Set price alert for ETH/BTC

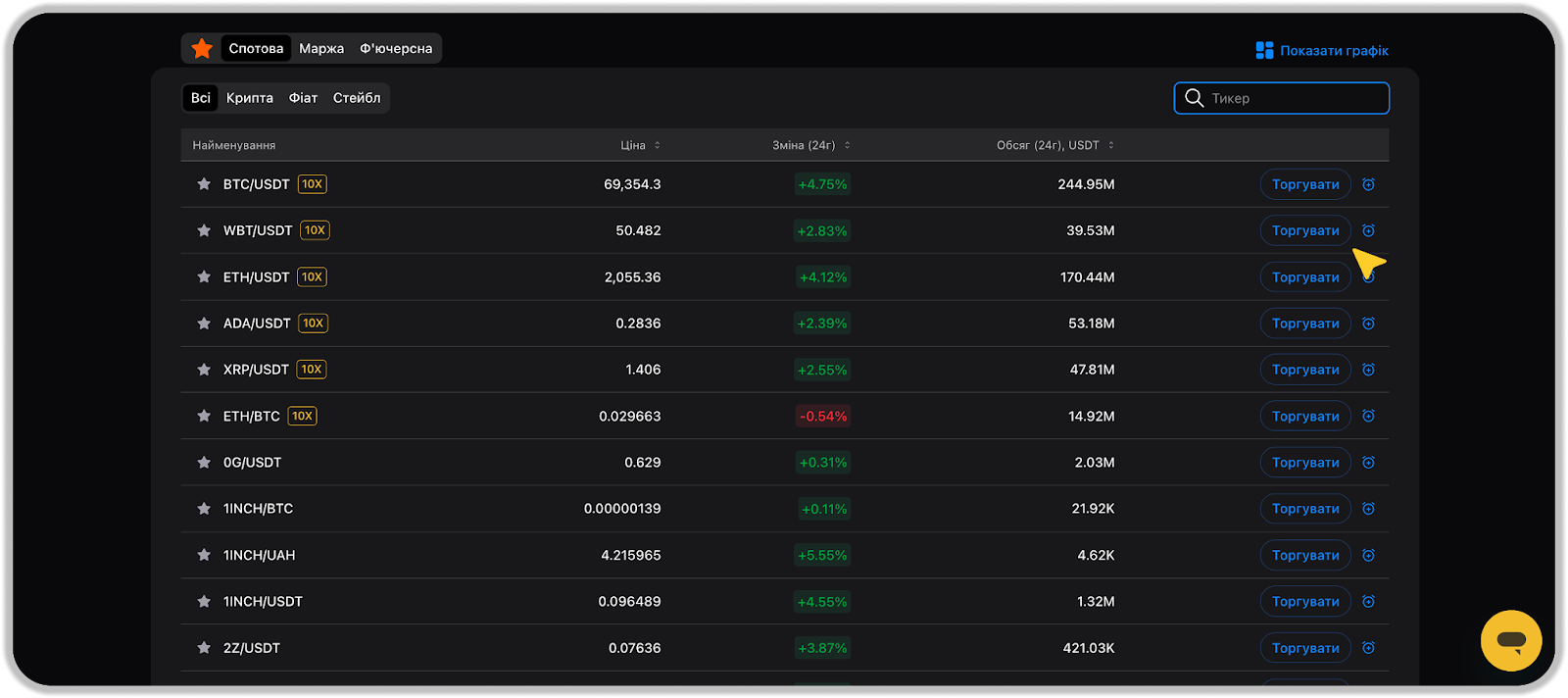tap(1368, 416)
